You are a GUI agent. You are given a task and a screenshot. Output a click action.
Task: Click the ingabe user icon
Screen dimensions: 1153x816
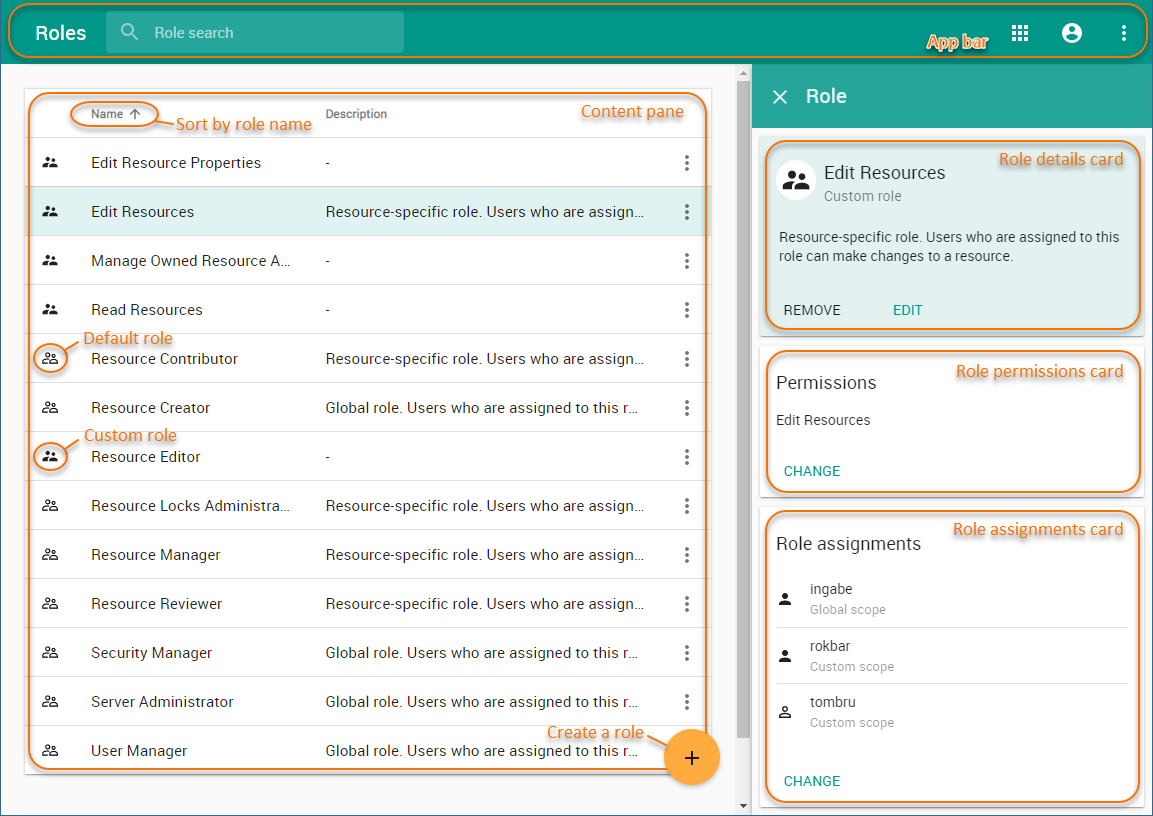click(785, 599)
